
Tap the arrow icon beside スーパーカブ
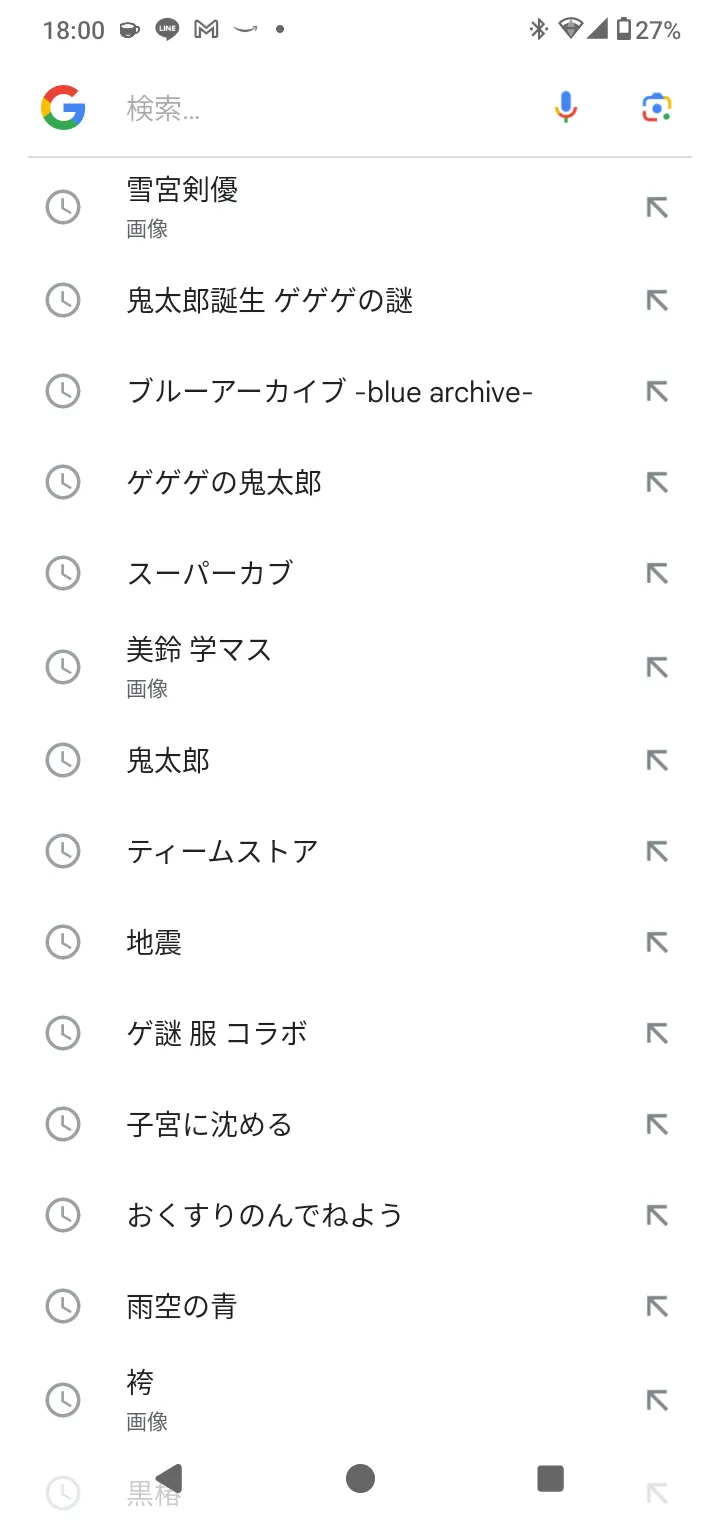[x=656, y=573]
